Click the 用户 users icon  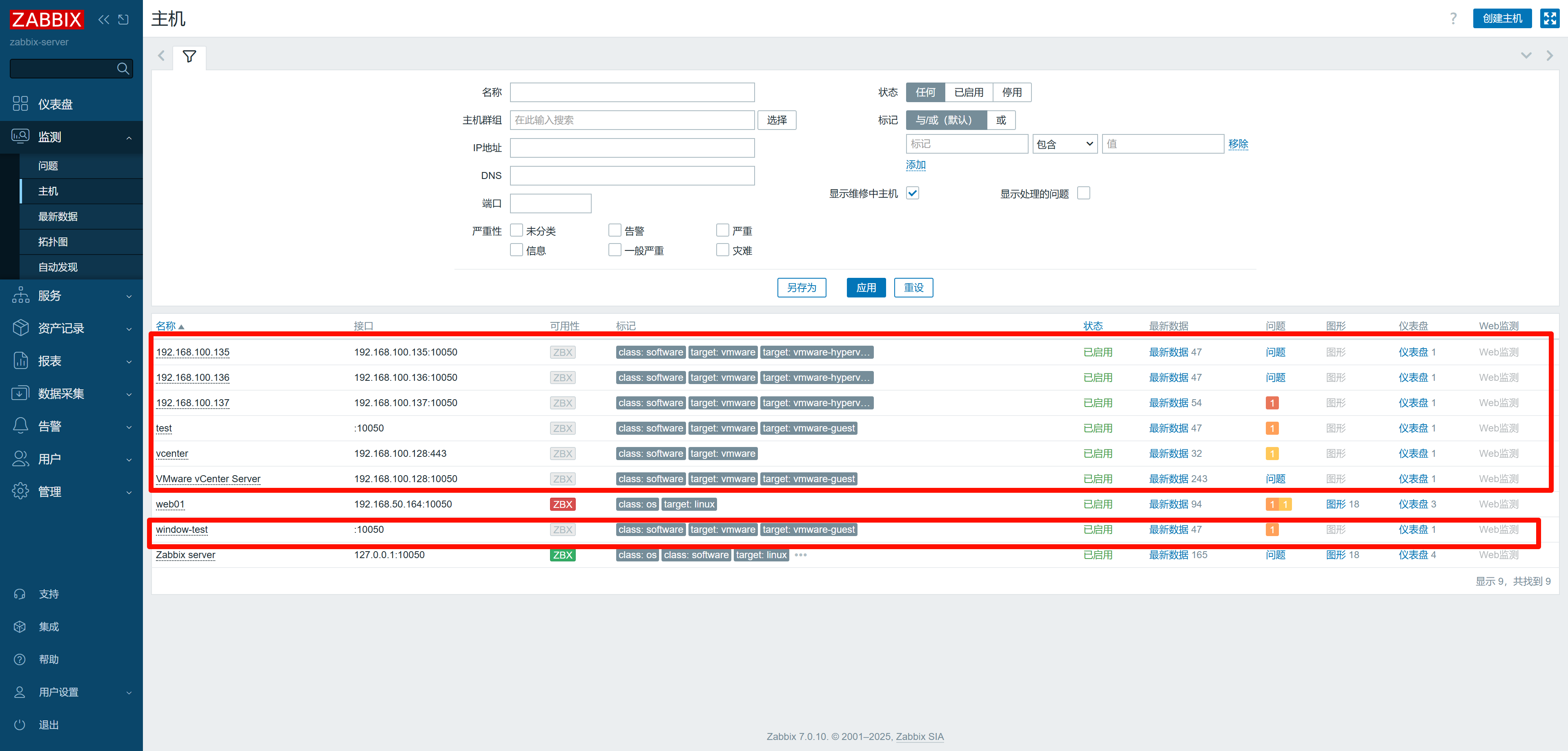[x=20, y=458]
